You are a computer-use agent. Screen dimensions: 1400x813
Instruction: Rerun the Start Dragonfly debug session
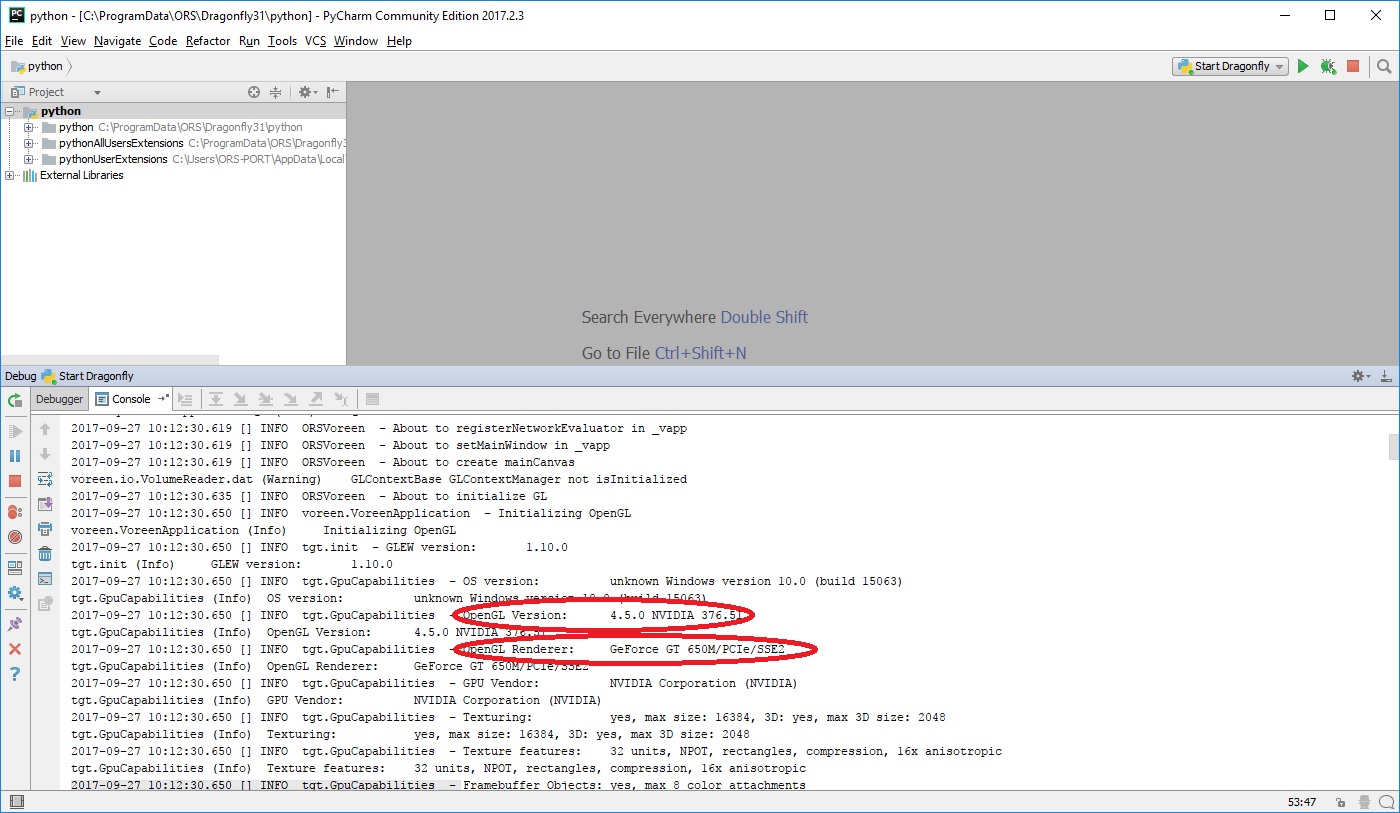point(13,399)
